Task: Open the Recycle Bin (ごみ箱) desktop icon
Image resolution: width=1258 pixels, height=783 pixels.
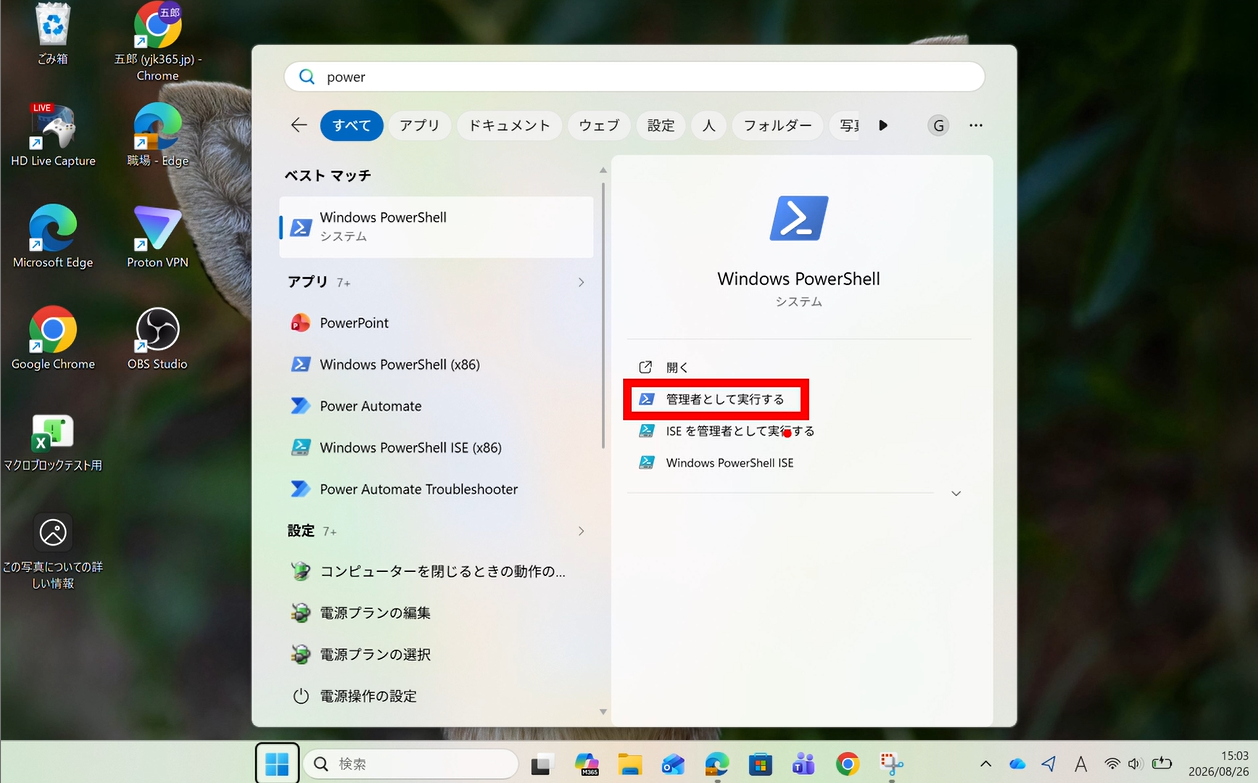Action: tap(53, 34)
